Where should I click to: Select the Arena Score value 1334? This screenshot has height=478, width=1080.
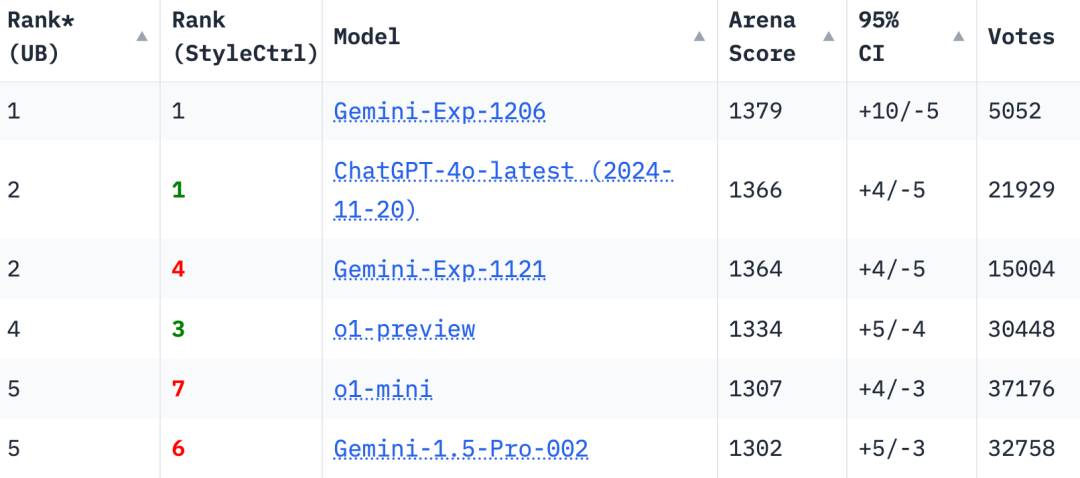[x=756, y=329]
